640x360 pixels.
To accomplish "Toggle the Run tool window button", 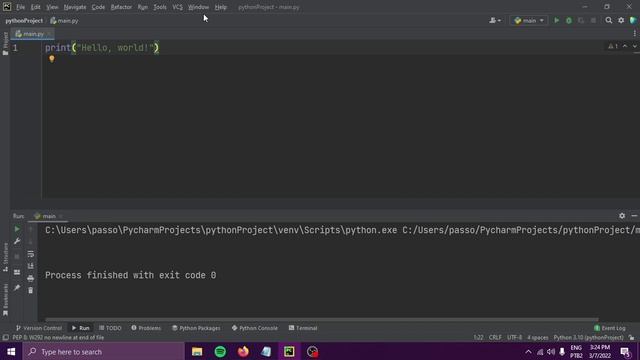I will (x=80, y=328).
